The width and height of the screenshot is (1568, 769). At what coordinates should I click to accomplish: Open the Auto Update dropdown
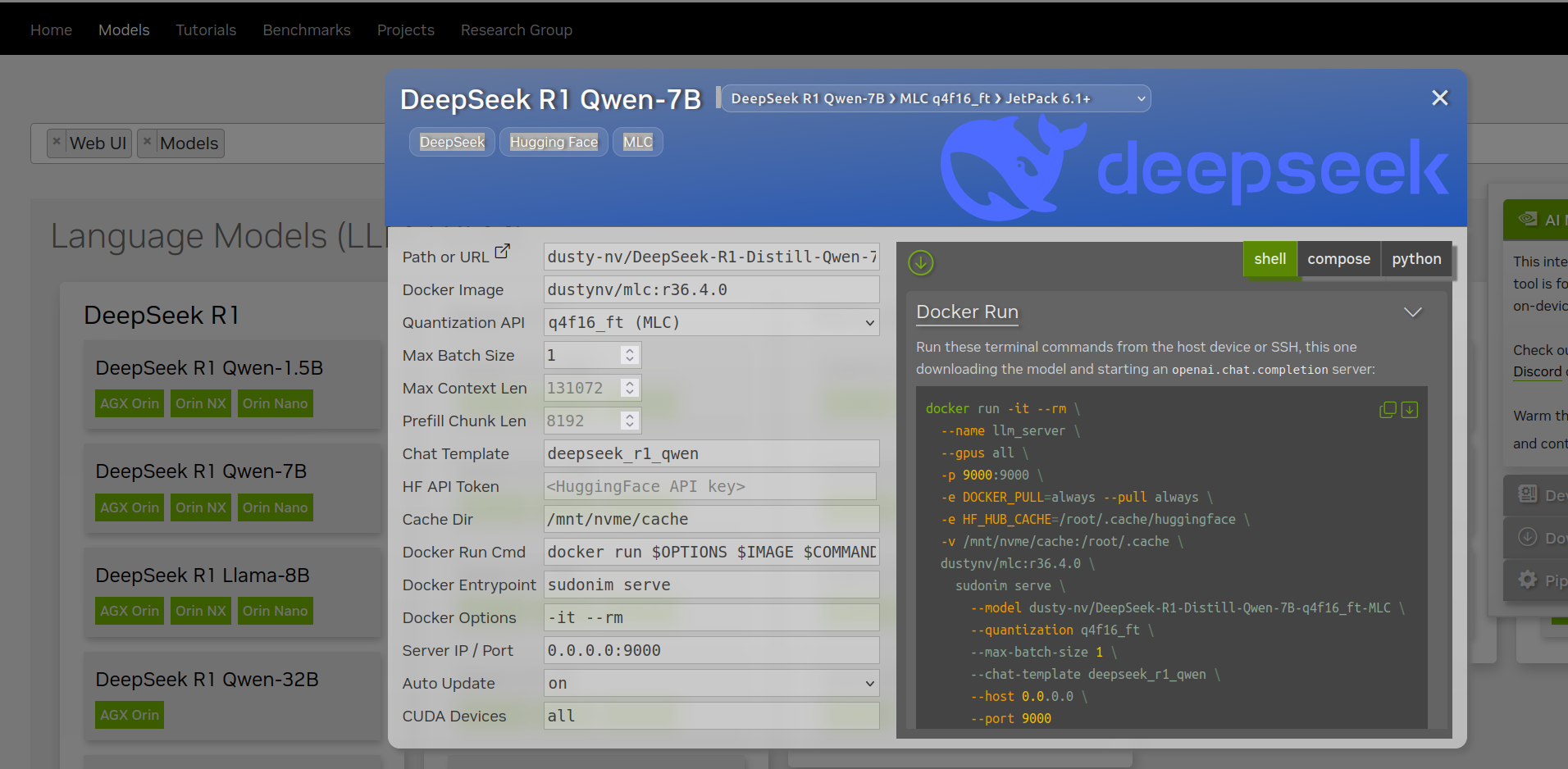point(711,683)
